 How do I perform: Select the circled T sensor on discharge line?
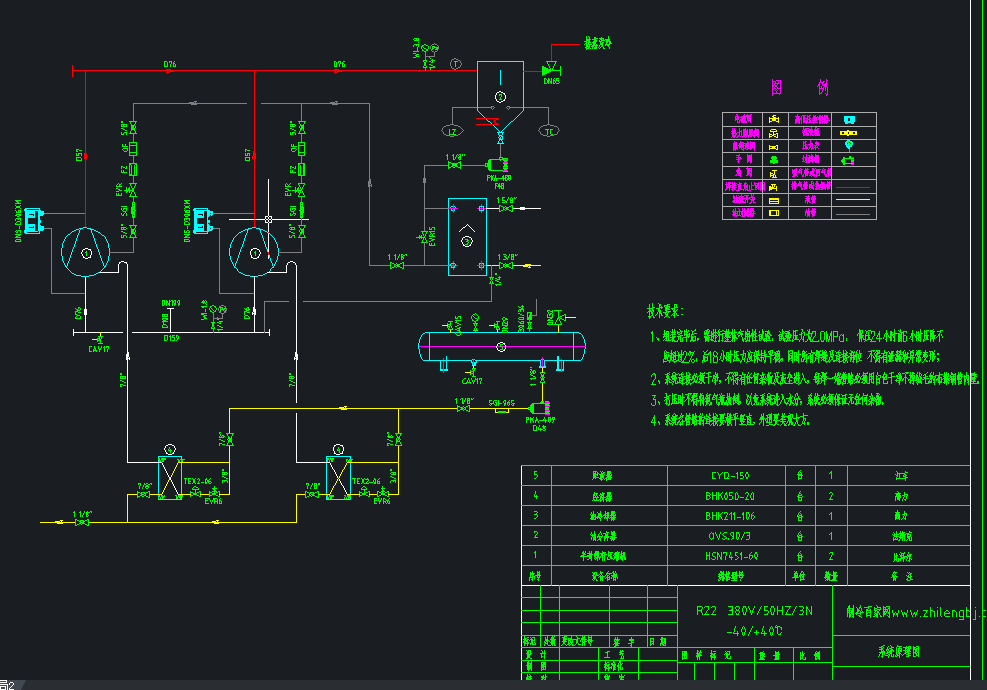click(456, 64)
